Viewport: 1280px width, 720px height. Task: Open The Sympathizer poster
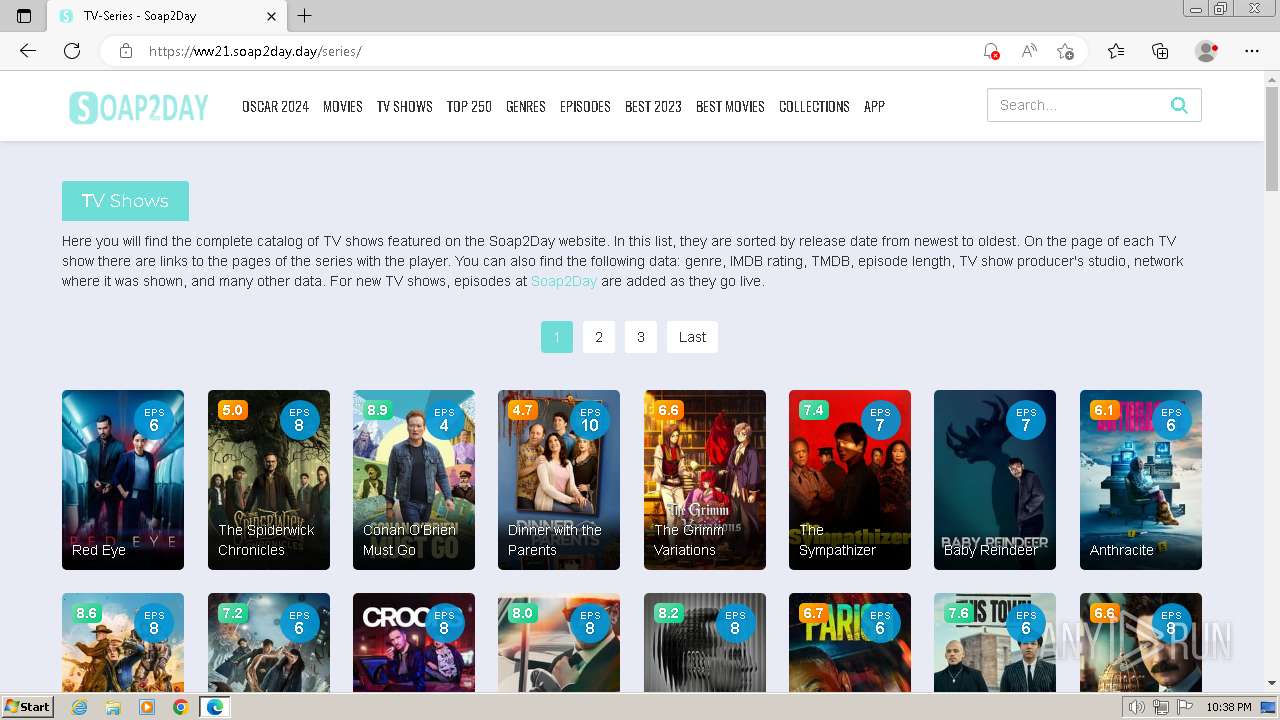coord(850,480)
